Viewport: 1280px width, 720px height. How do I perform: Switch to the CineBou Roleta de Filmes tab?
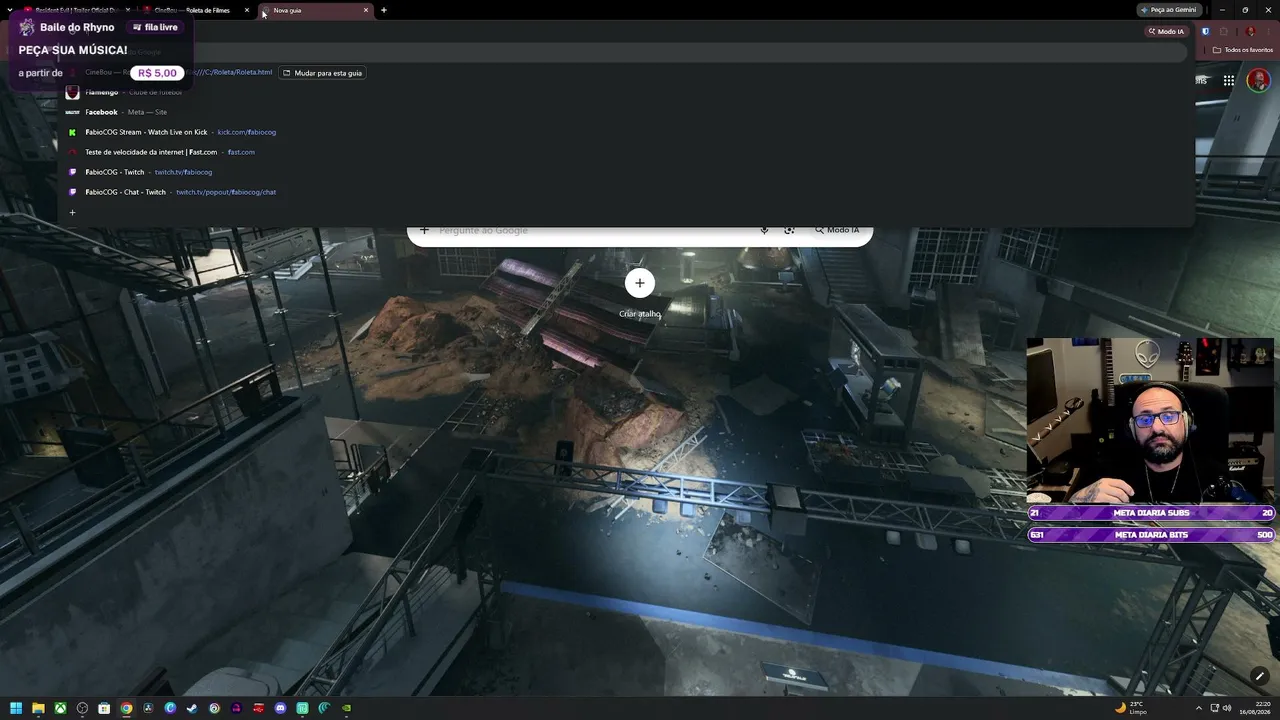click(x=193, y=10)
